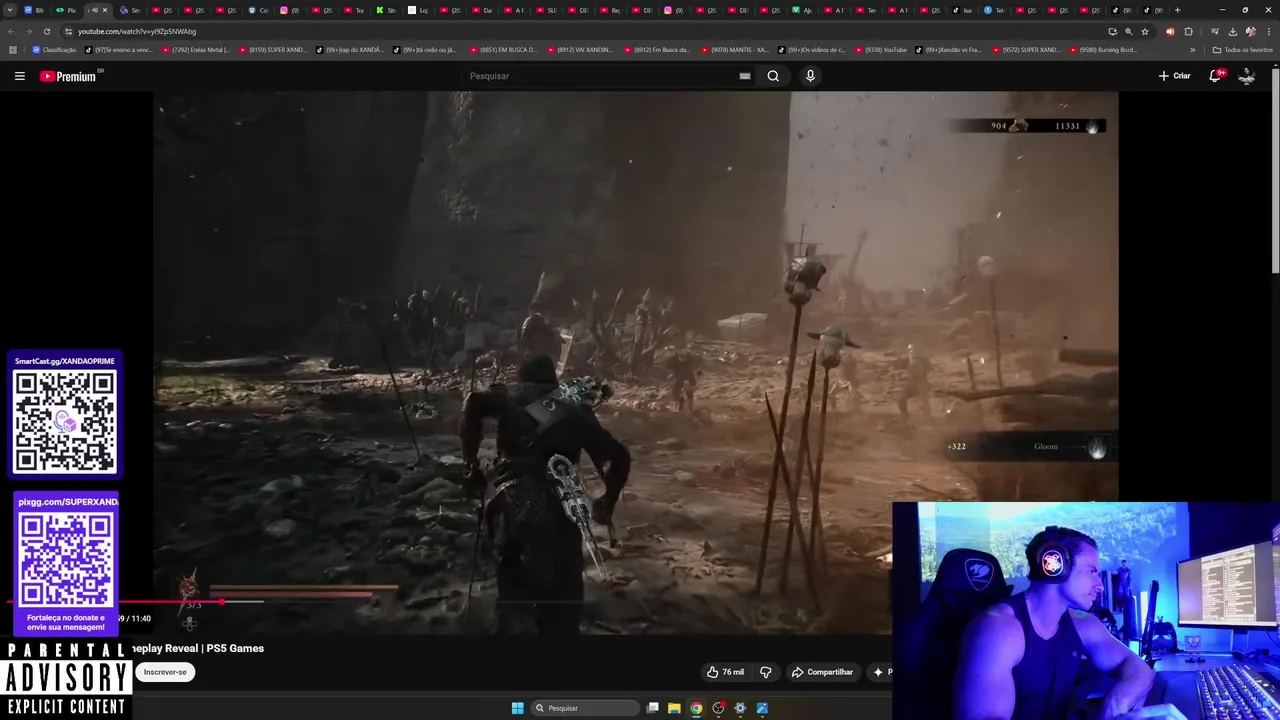Open the Enéas Metal bookmark
This screenshot has width=1280, height=720.
(196, 50)
